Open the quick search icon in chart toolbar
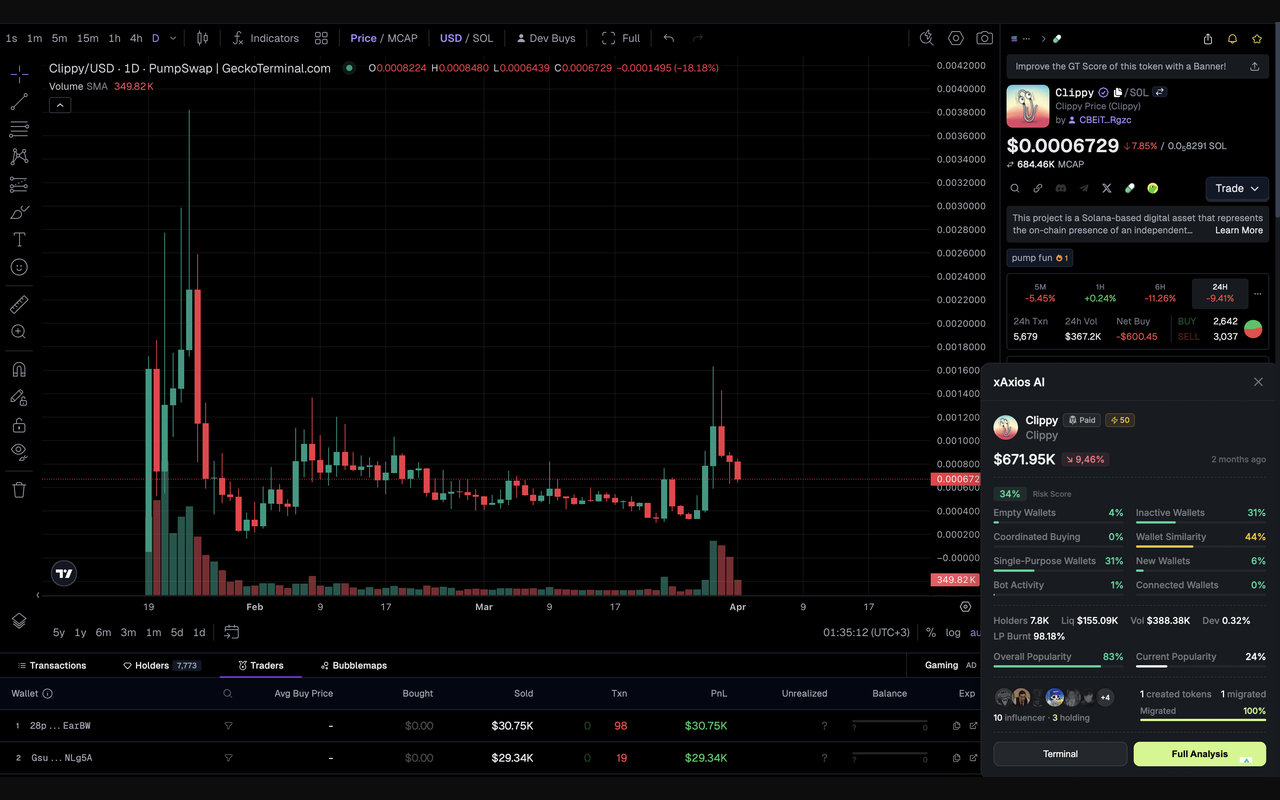The height and width of the screenshot is (800, 1280). 927,38
